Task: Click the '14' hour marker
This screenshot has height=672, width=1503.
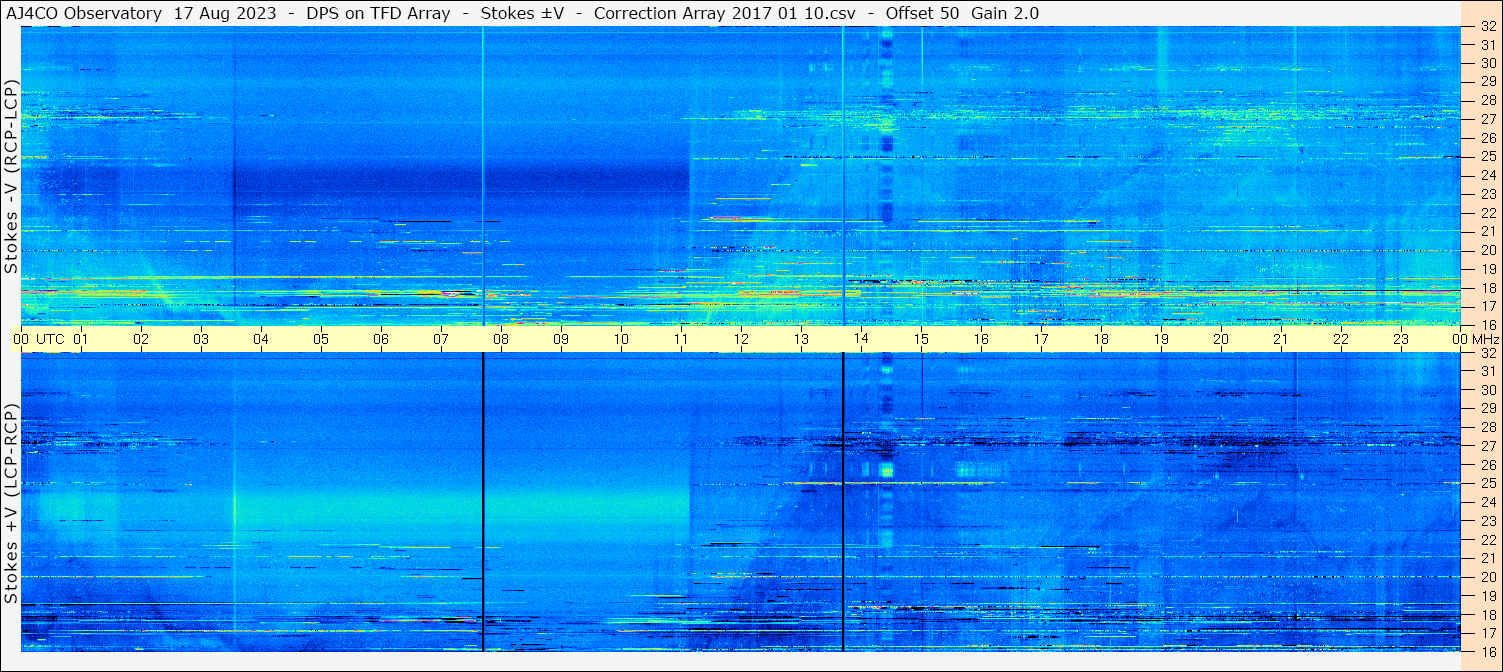Action: click(861, 339)
